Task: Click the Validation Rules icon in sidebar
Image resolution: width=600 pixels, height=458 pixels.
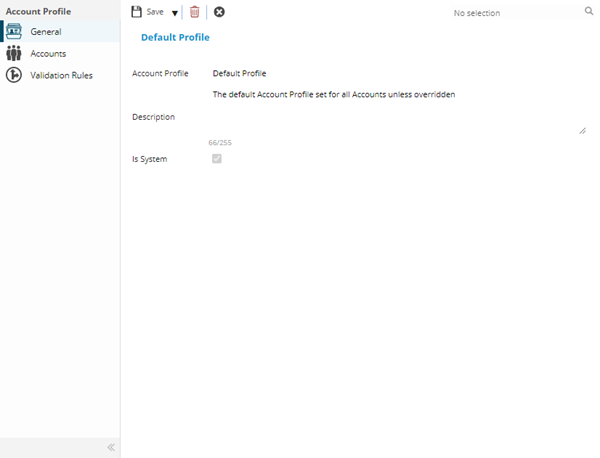Action: (x=14, y=75)
